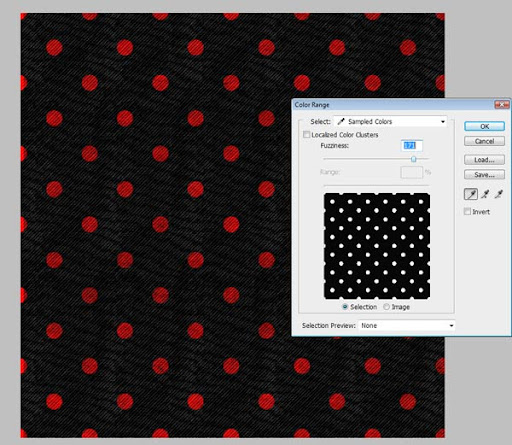The height and width of the screenshot is (445, 512).
Task: Click the Save... button
Action: (484, 174)
